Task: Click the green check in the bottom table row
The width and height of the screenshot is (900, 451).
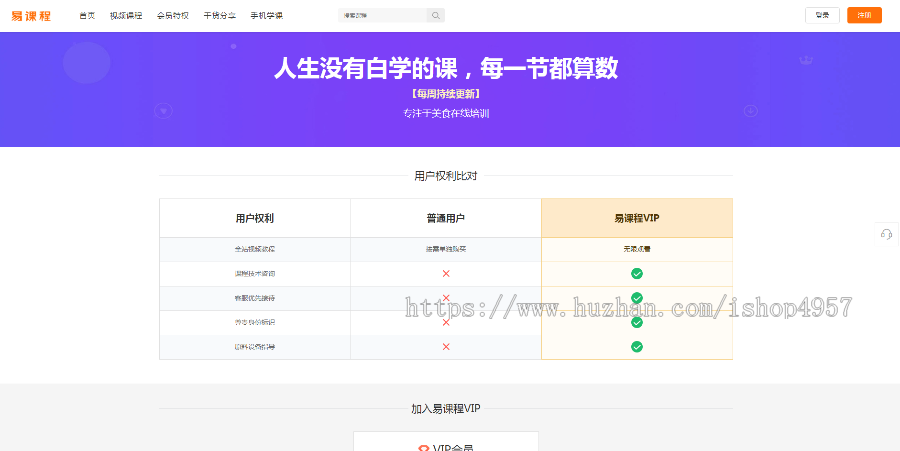Action: click(x=637, y=347)
